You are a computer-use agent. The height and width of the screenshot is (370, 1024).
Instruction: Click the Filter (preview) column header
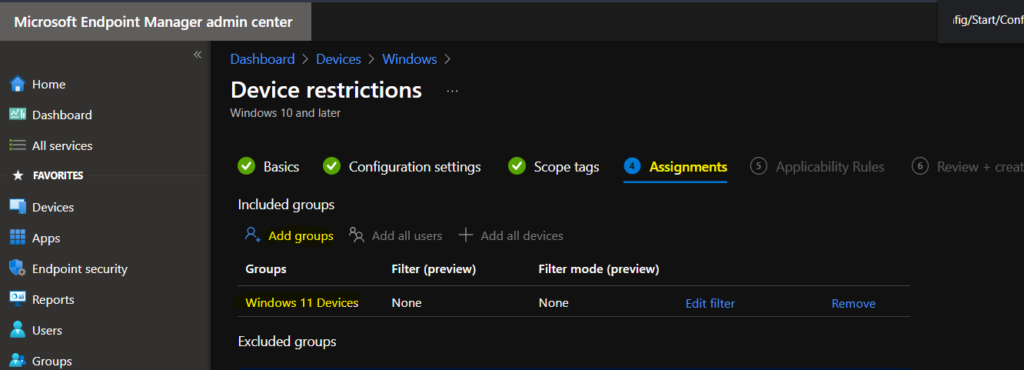(x=434, y=269)
